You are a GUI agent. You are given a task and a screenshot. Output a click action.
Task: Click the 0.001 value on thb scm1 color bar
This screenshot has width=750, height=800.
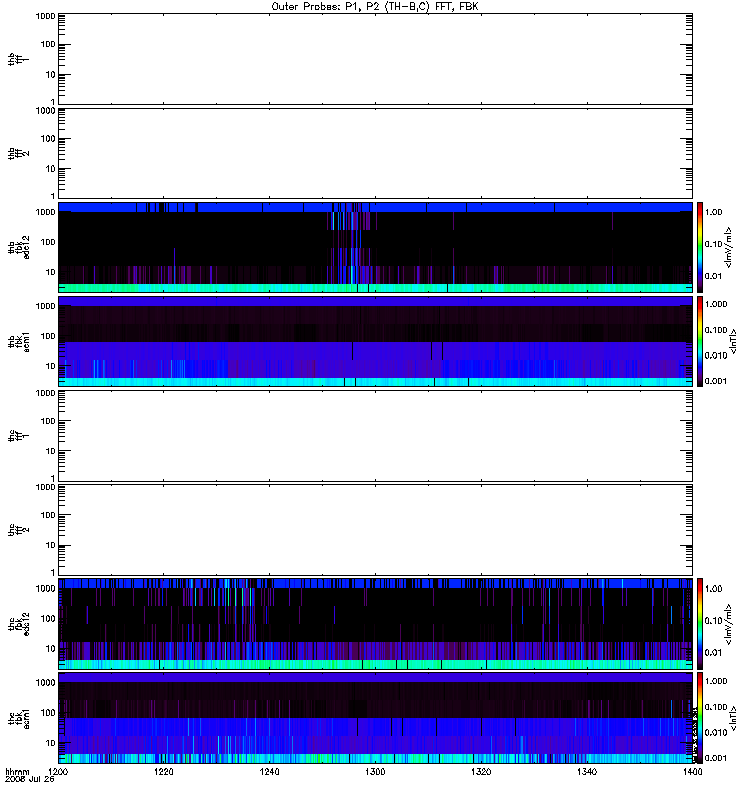[x=716, y=381]
